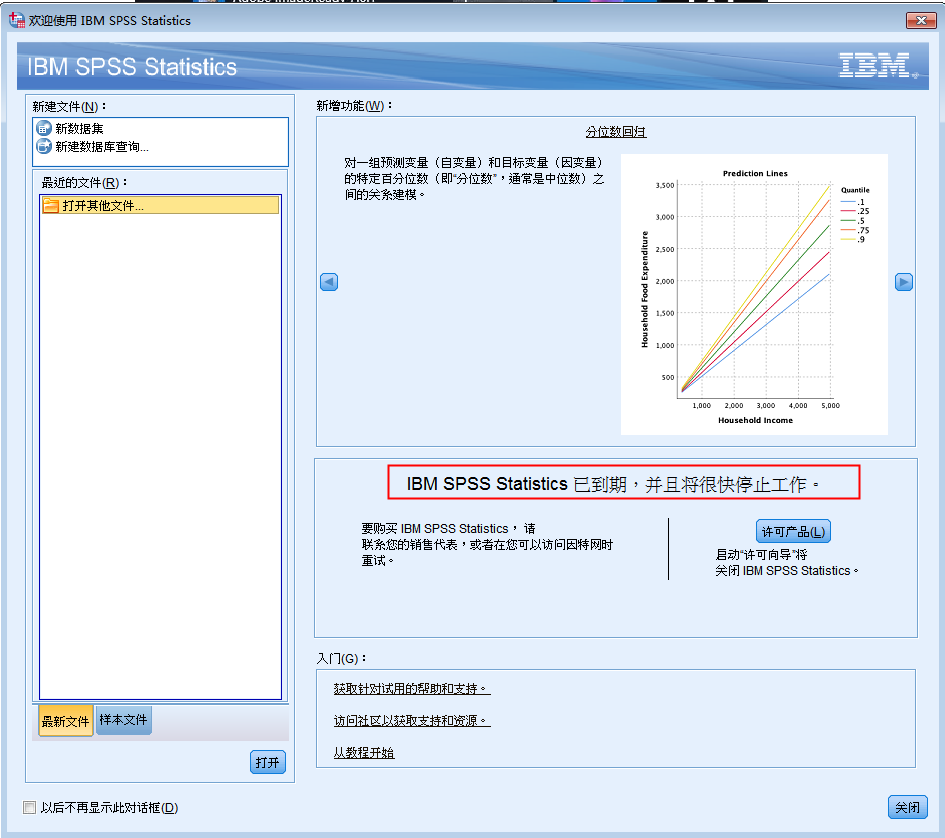Show previous new feature with left arrow
This screenshot has height=838, width=945.
(x=329, y=282)
